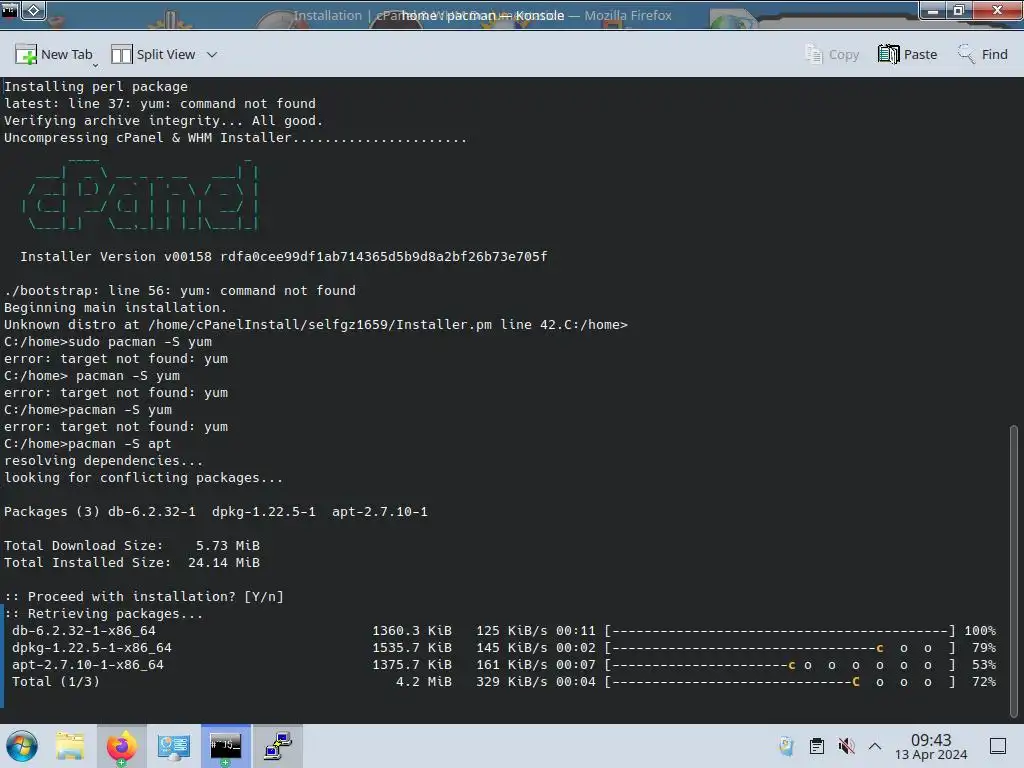The image size is (1024, 768).
Task: Open a new Konsole tab
Action: coord(54,55)
